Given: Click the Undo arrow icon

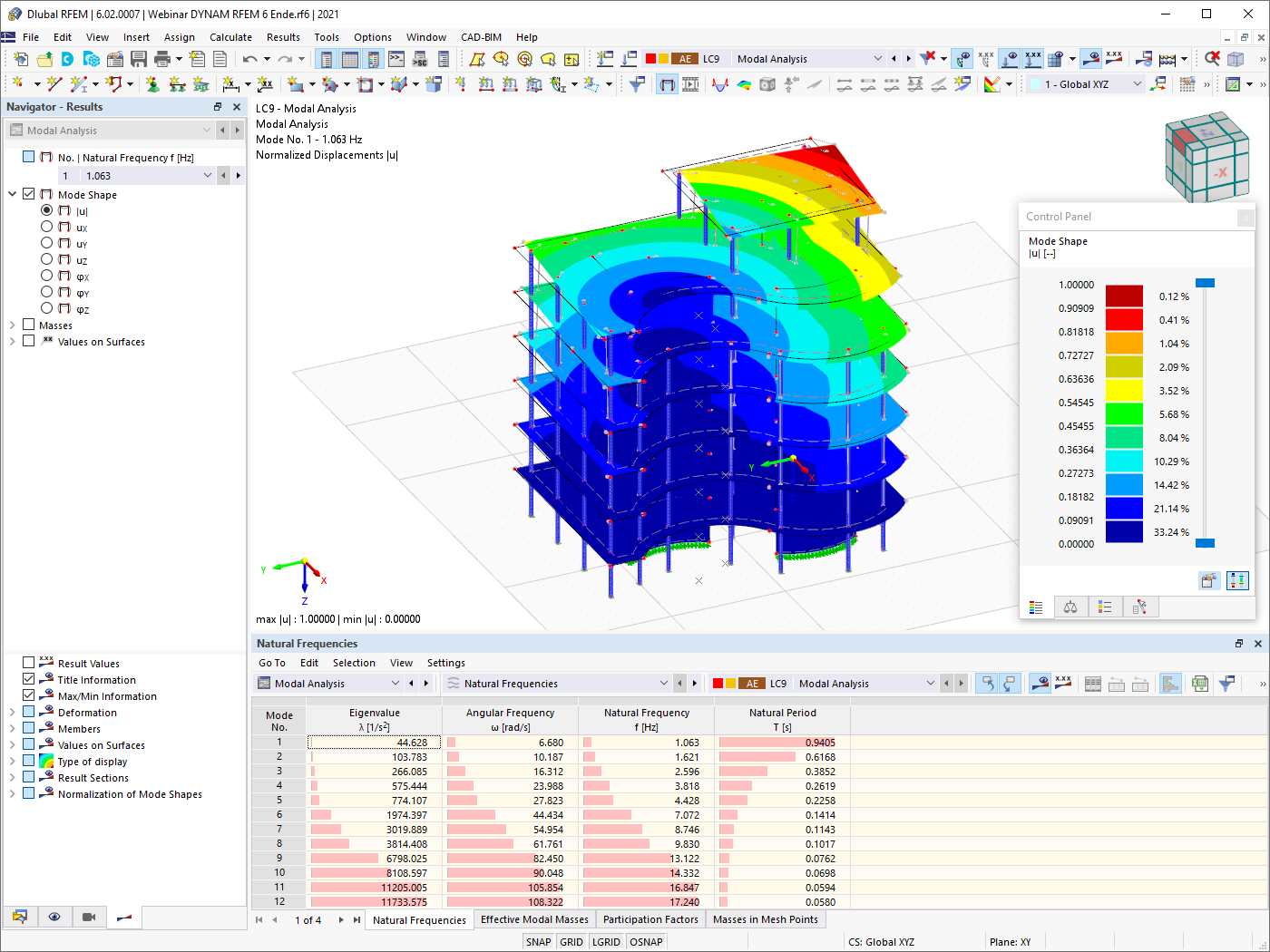Looking at the screenshot, I should pos(249,59).
